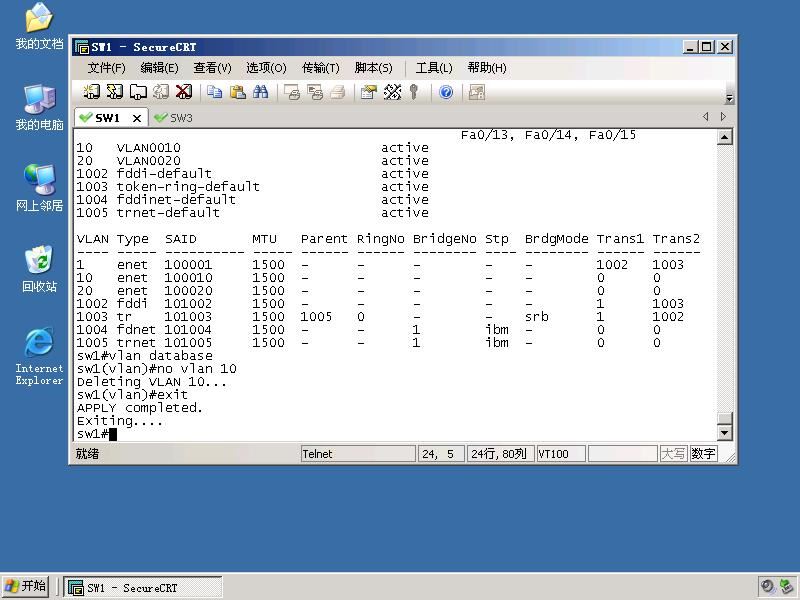Click the Paste clipboard icon
The width and height of the screenshot is (800, 600).
(x=237, y=92)
